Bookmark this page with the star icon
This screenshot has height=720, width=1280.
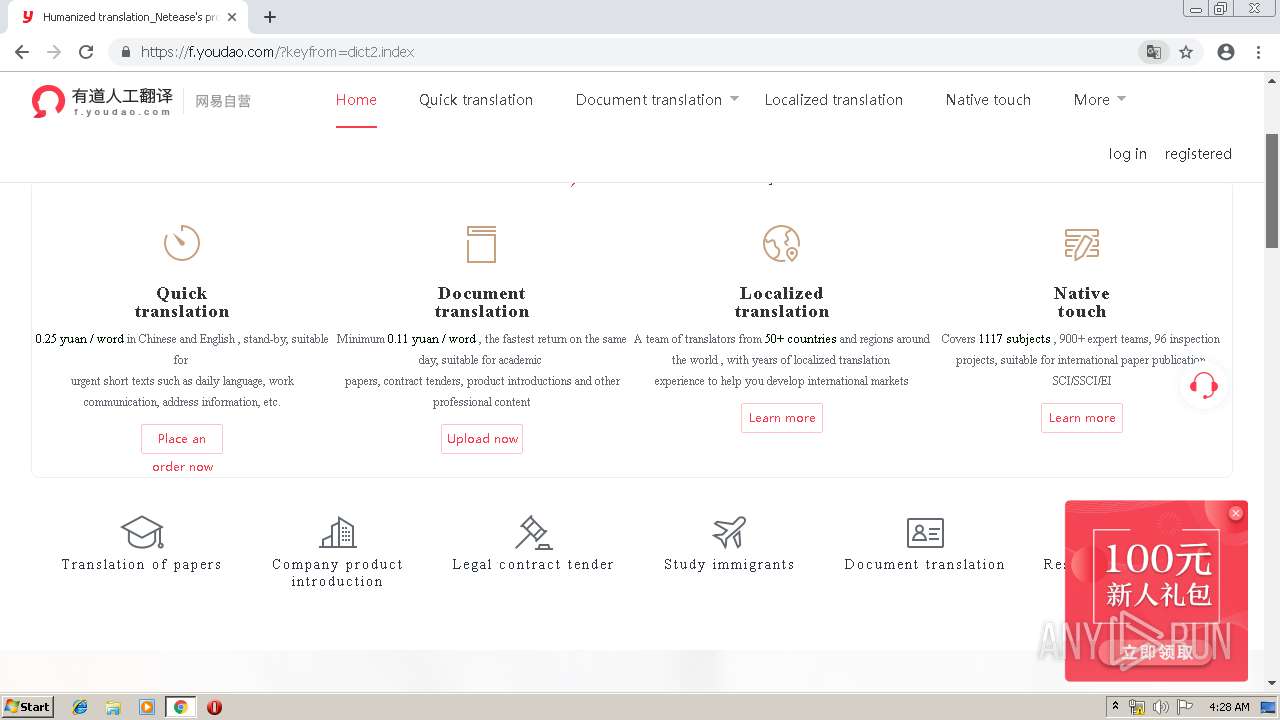click(x=1186, y=52)
